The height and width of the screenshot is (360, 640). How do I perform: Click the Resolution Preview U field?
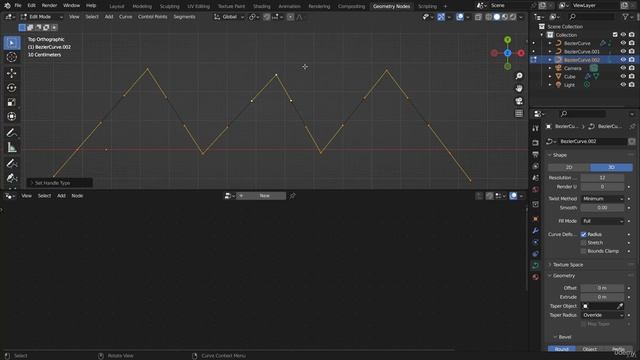(x=602, y=178)
